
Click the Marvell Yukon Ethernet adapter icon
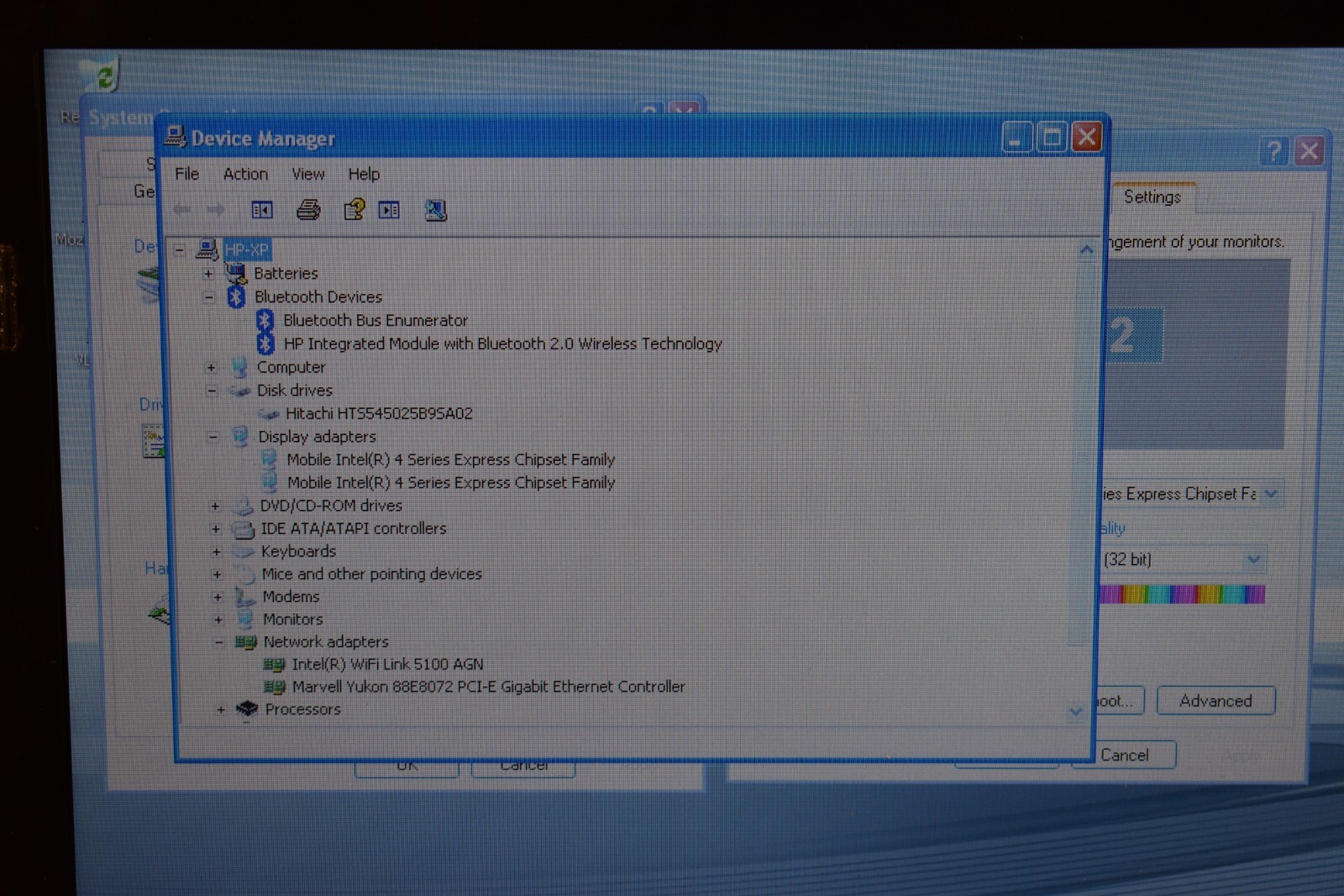[275, 687]
